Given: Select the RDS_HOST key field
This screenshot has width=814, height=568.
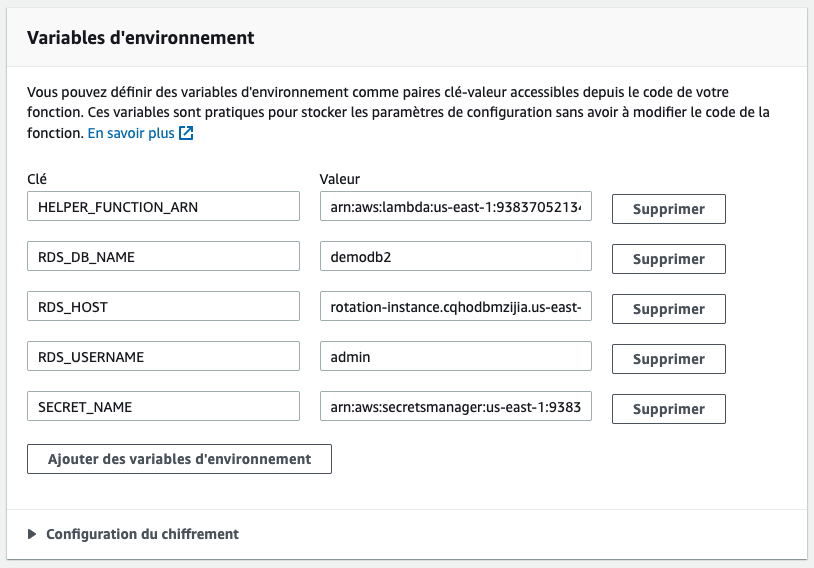Looking at the screenshot, I should click(x=164, y=307).
